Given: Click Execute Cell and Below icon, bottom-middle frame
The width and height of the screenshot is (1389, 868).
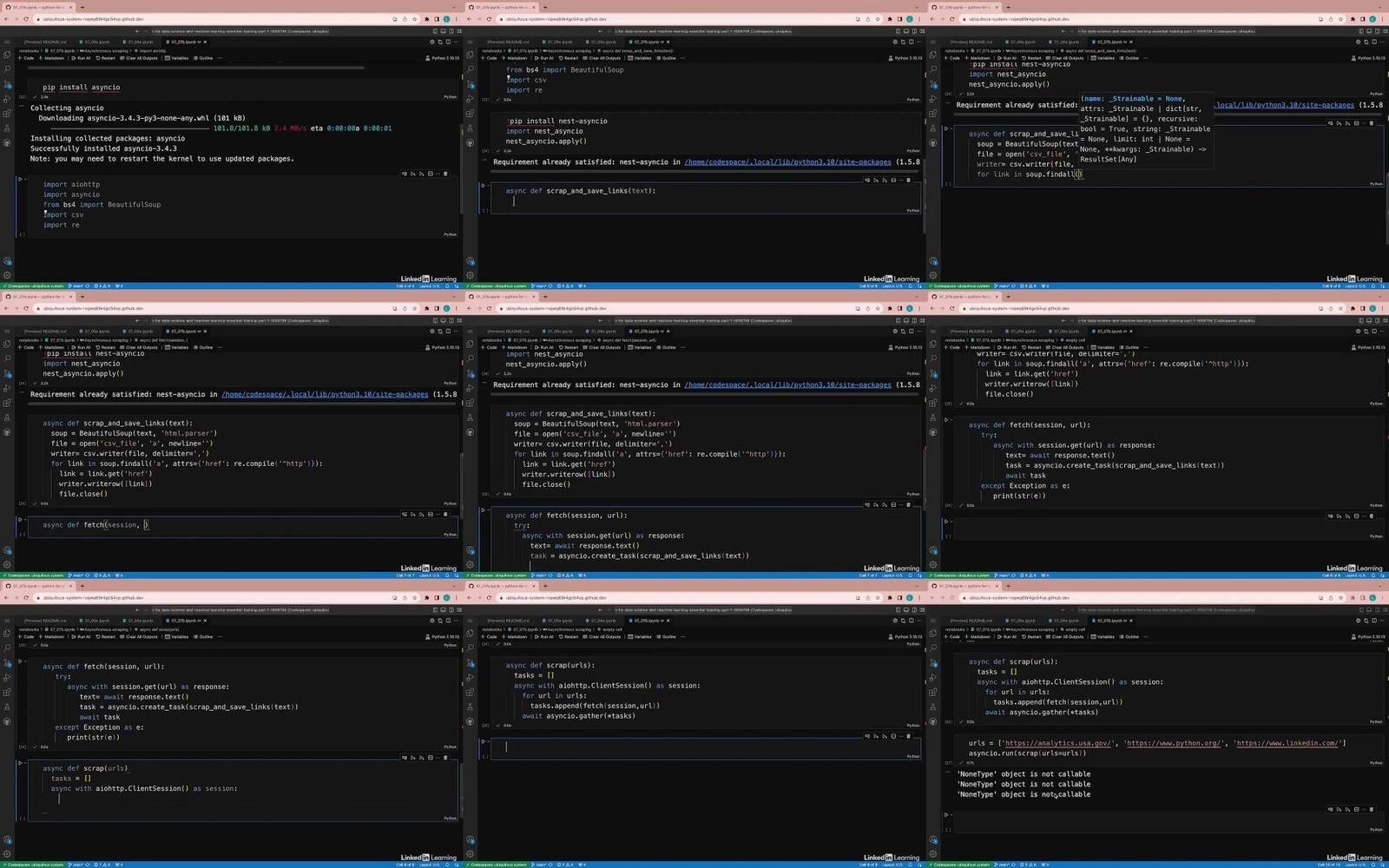Looking at the screenshot, I should click(885, 736).
